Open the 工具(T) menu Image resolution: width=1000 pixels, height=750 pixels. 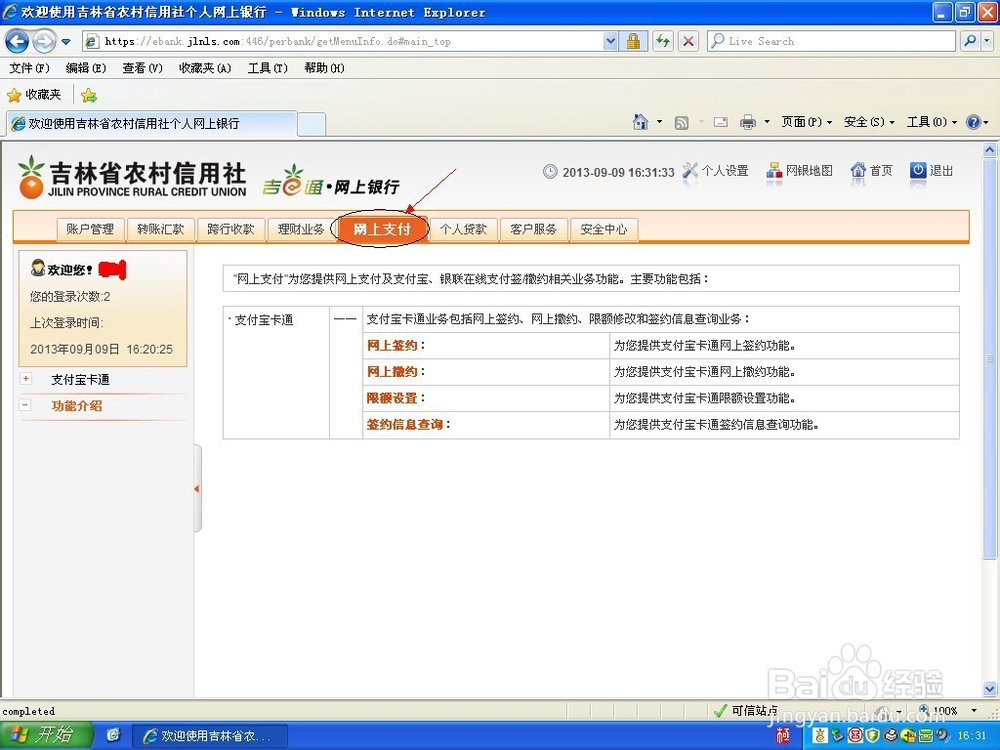(x=267, y=68)
